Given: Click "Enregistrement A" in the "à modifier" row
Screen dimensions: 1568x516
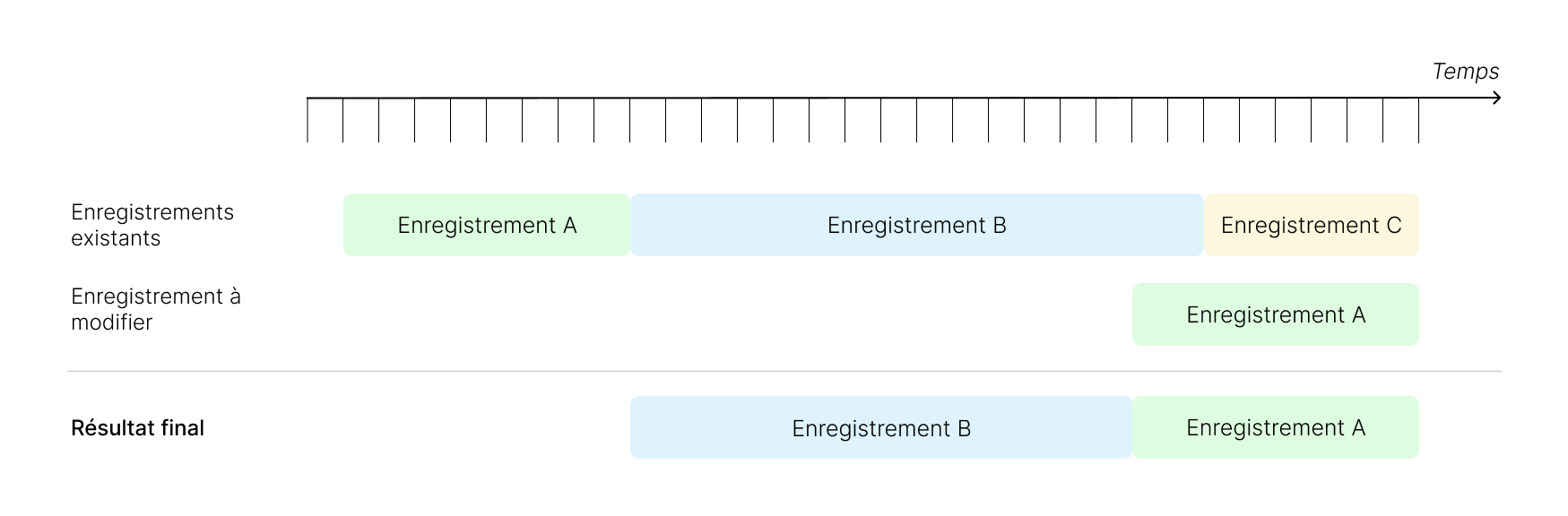Looking at the screenshot, I should coord(1275,314).
